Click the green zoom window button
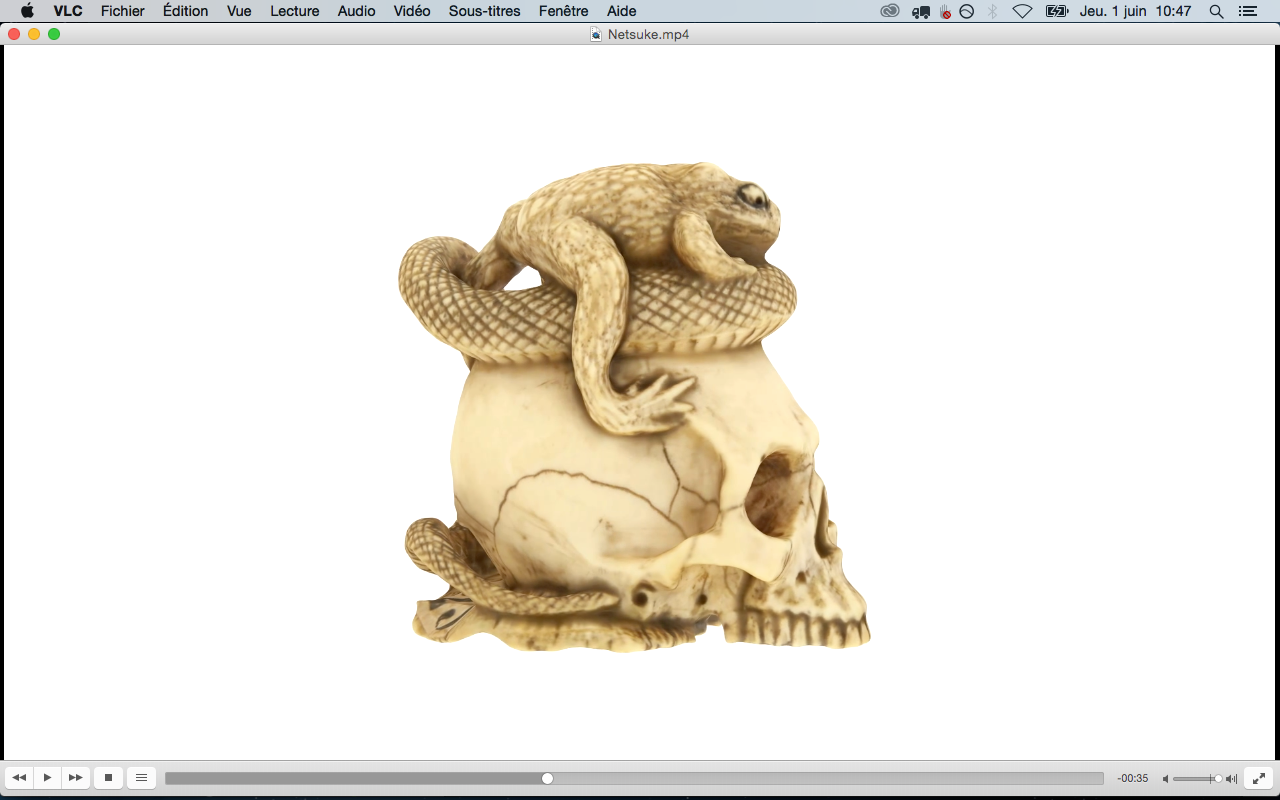 point(54,34)
